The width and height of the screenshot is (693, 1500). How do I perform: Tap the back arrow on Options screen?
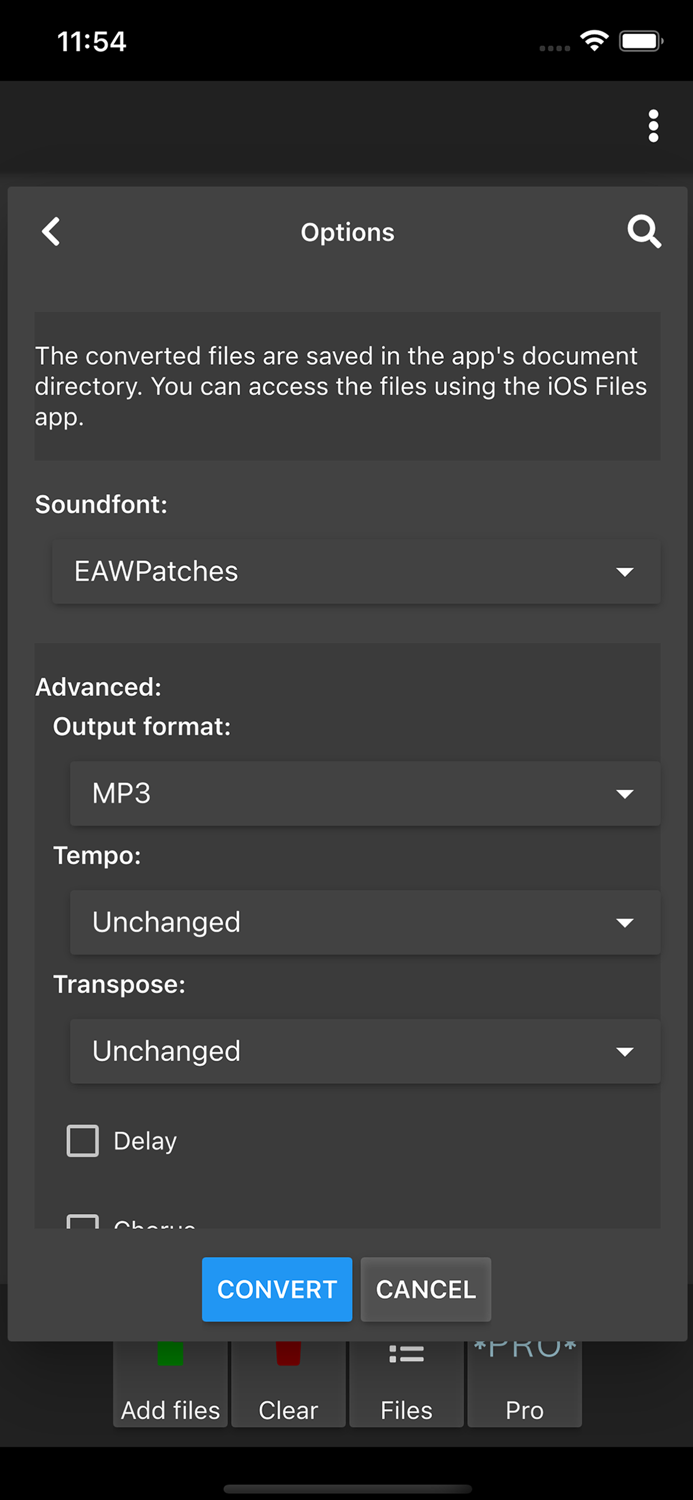[x=51, y=231]
